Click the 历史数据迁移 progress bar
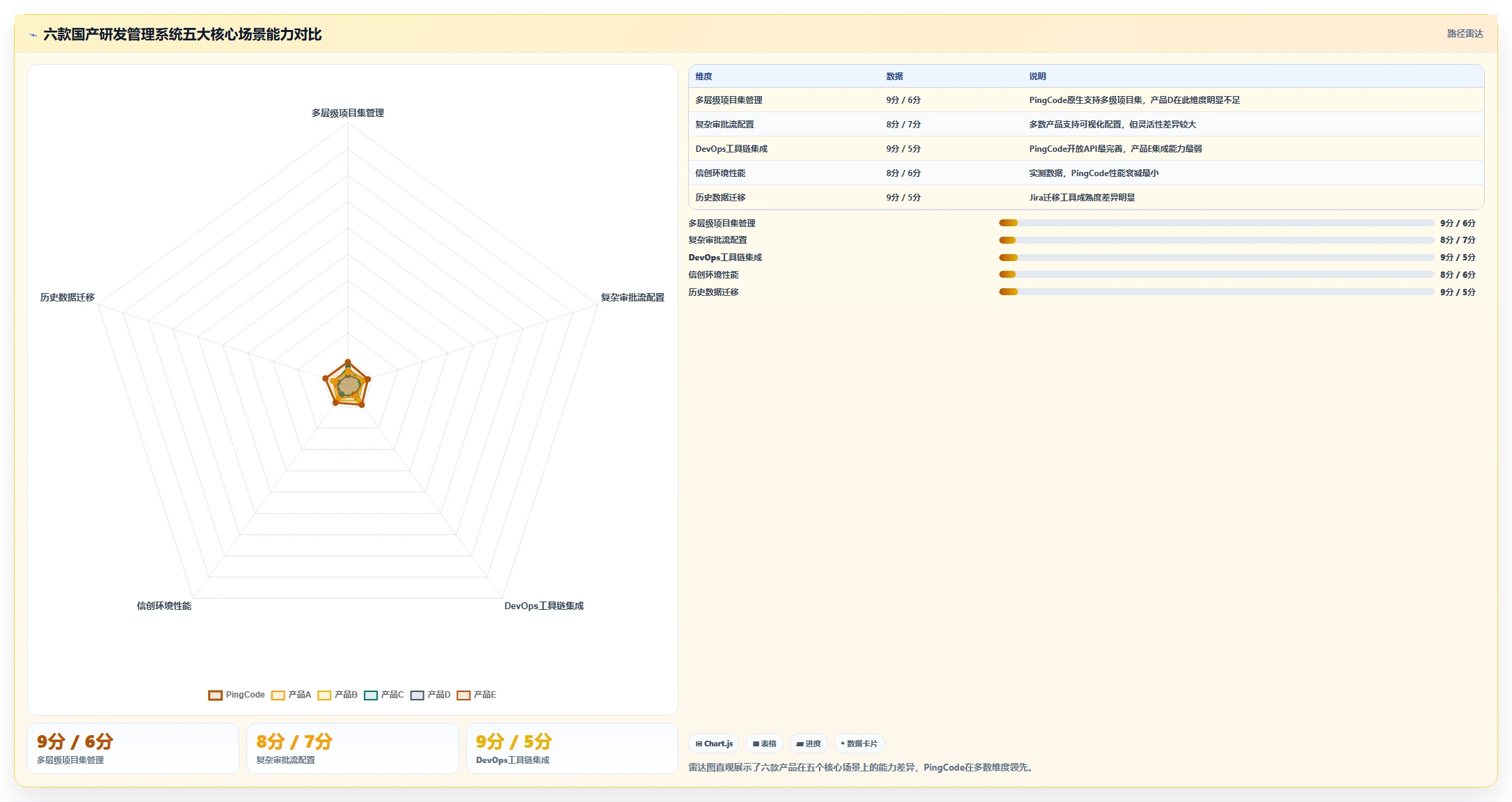Viewport: 1512px width, 802px height. click(1216, 292)
